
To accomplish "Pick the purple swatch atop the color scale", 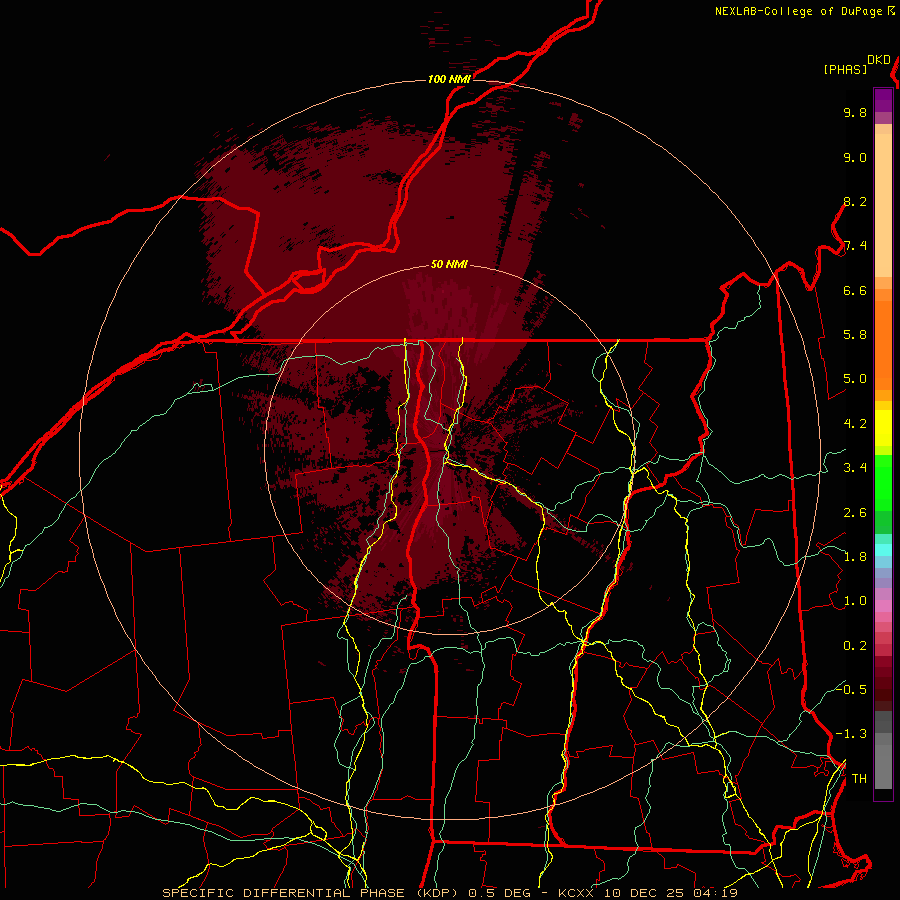I will point(883,100).
